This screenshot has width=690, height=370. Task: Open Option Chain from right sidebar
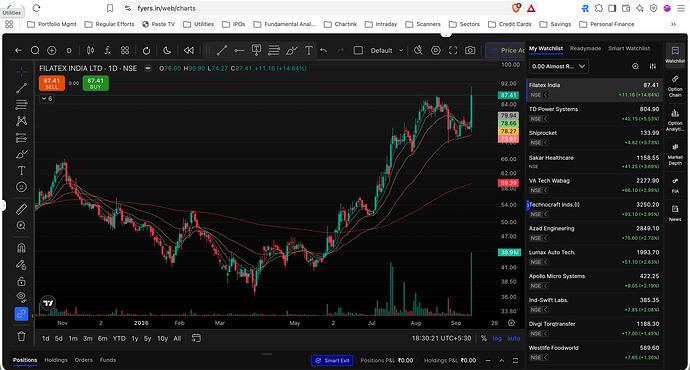click(675, 86)
